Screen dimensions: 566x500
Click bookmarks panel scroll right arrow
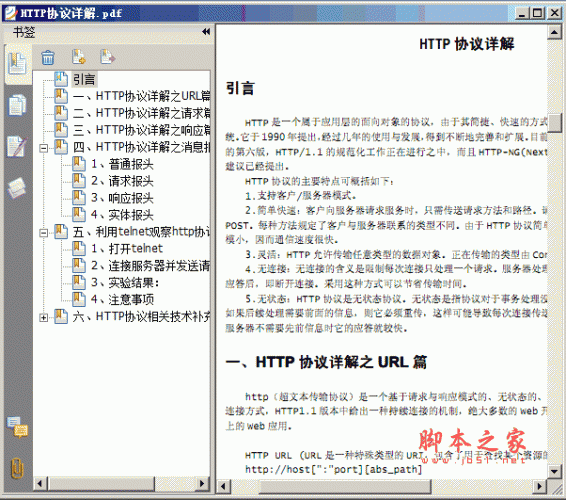coord(202,484)
